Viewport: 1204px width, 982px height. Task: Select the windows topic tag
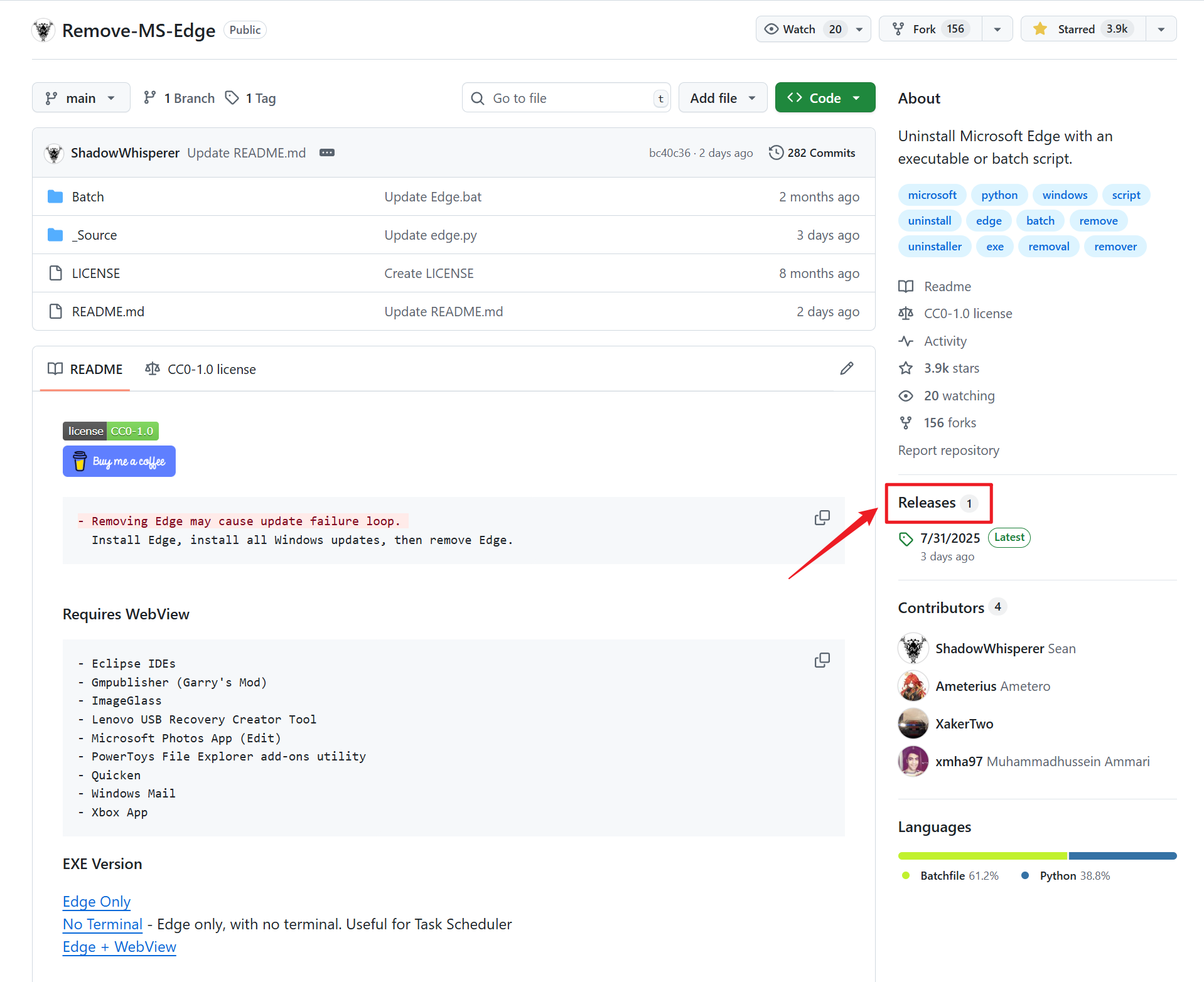(x=1065, y=195)
